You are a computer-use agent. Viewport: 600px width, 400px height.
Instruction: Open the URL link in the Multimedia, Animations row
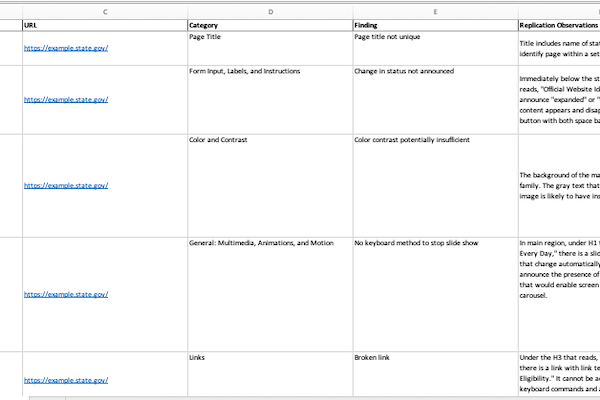(66, 294)
